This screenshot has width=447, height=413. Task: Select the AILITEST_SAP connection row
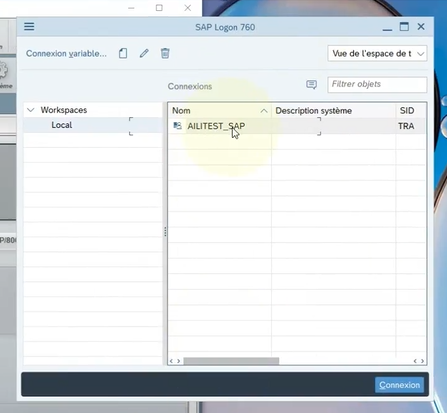click(x=297, y=126)
